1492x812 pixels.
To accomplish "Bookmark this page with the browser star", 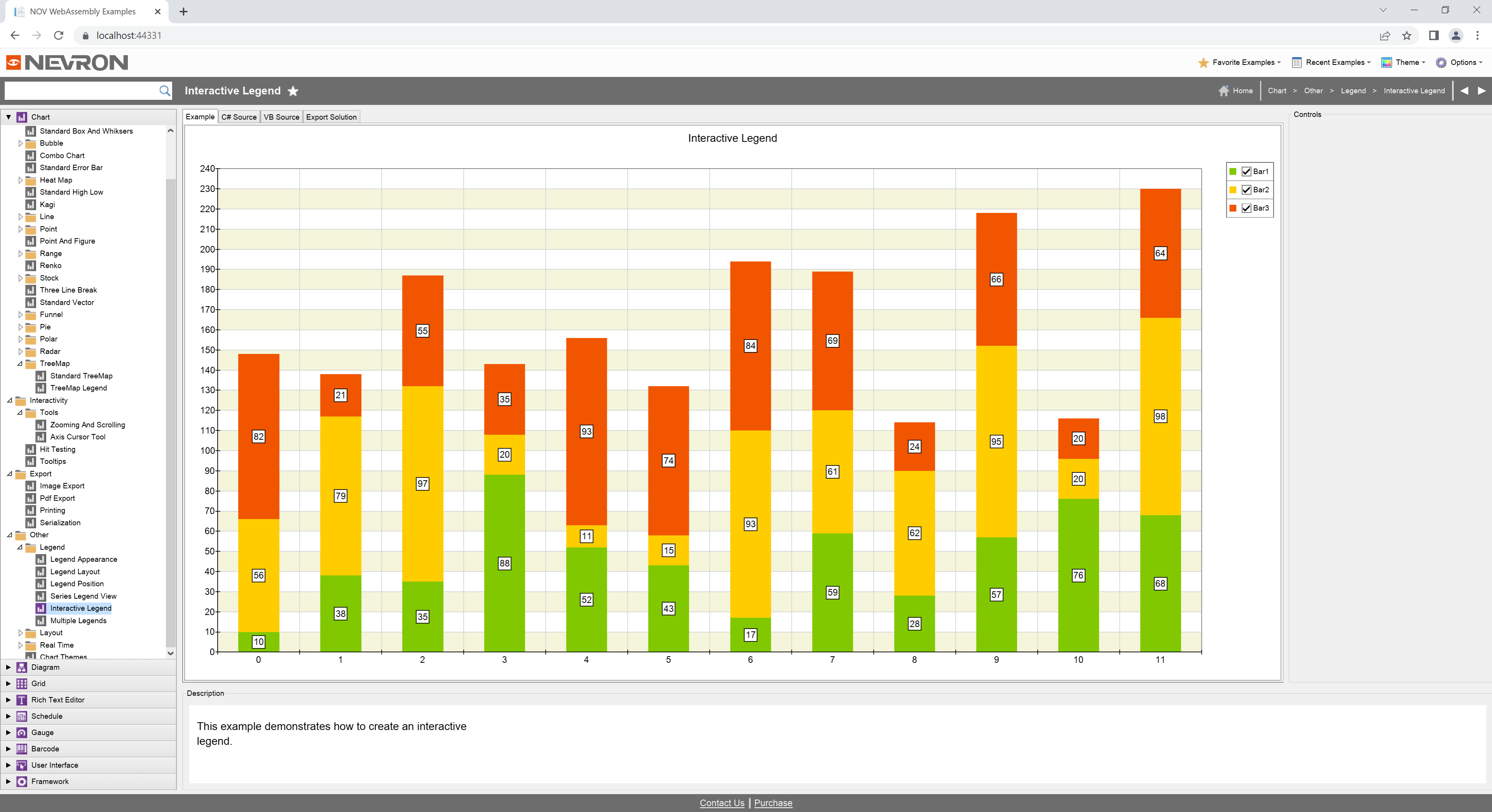I will coord(1407,35).
